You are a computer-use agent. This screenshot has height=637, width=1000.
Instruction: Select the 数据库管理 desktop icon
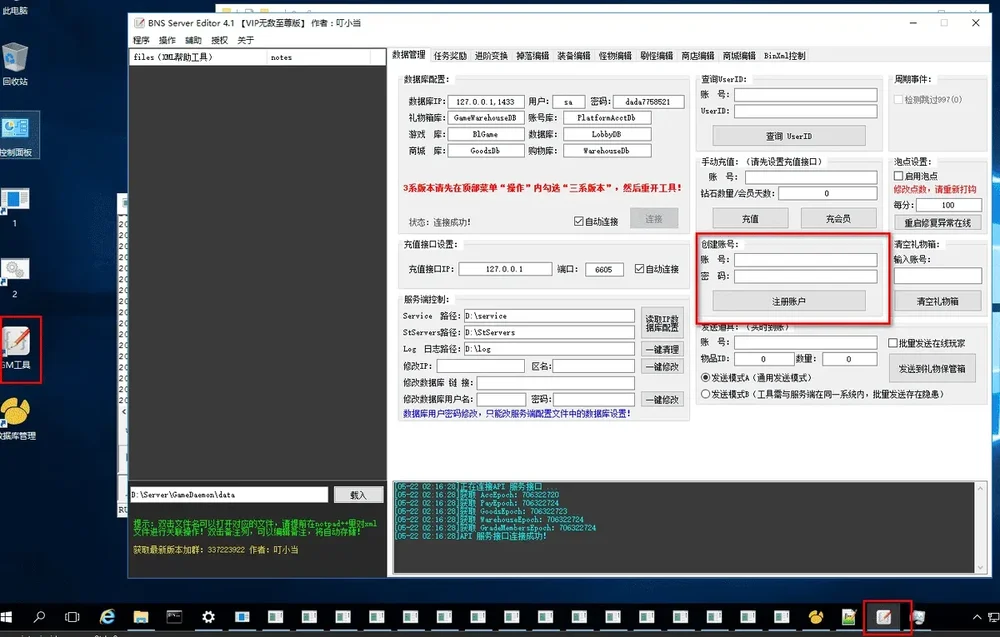[x=17, y=419]
